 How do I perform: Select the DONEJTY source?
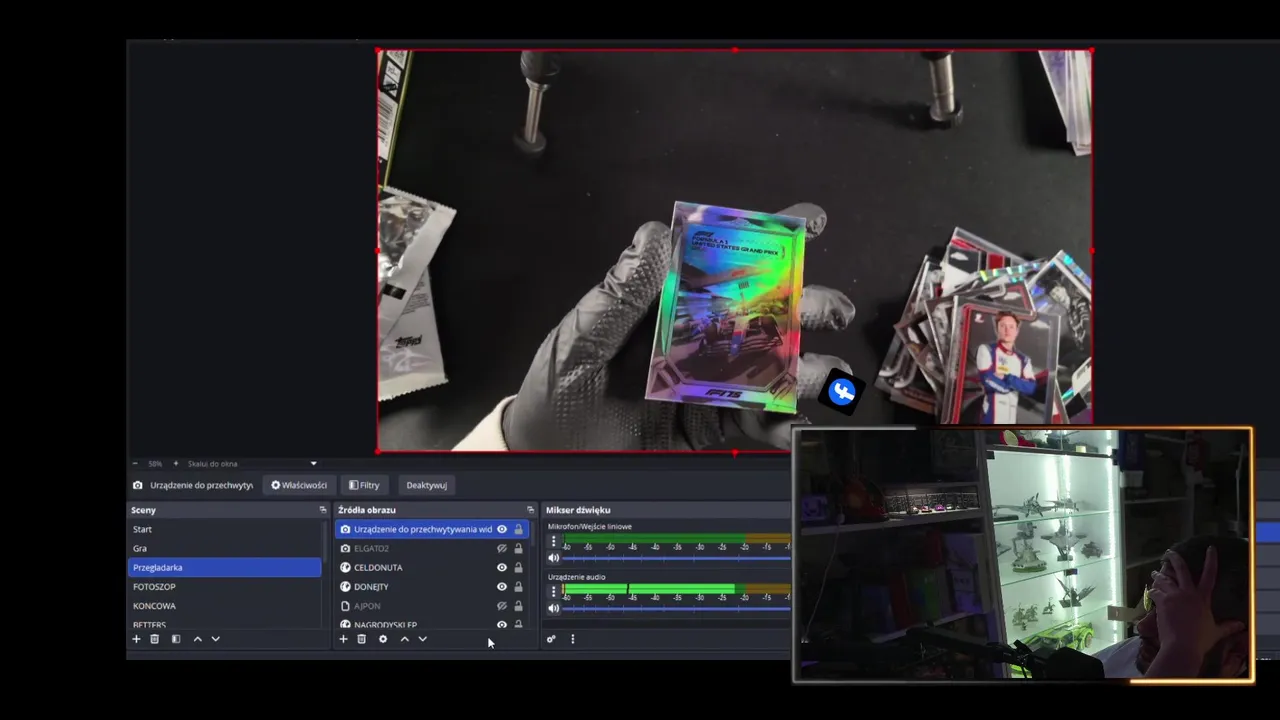click(x=371, y=586)
